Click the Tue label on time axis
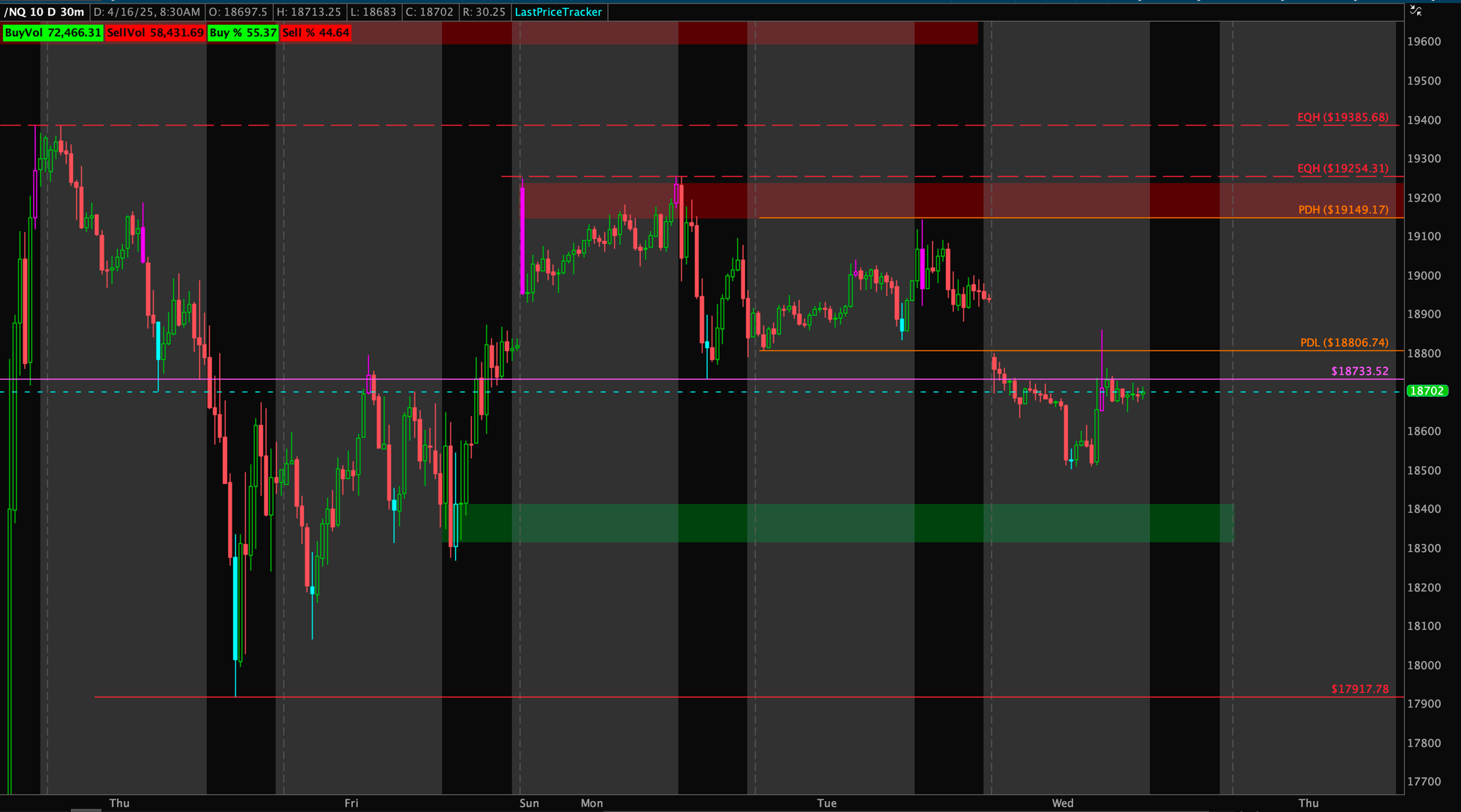Image resolution: width=1461 pixels, height=812 pixels. [x=826, y=803]
